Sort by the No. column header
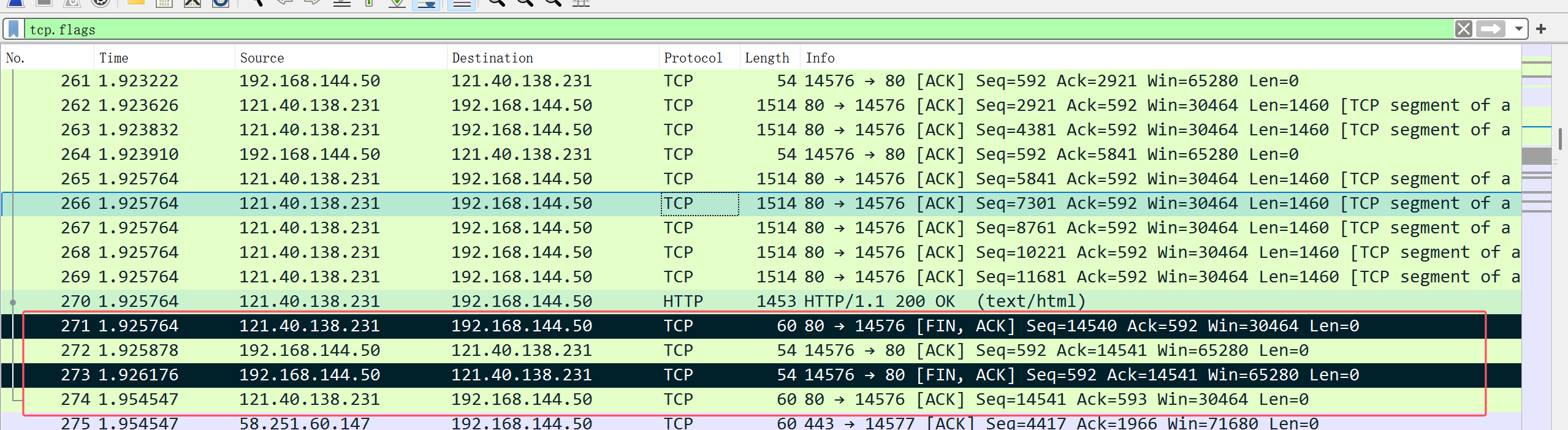Image resolution: width=1568 pixels, height=430 pixels. [48, 58]
